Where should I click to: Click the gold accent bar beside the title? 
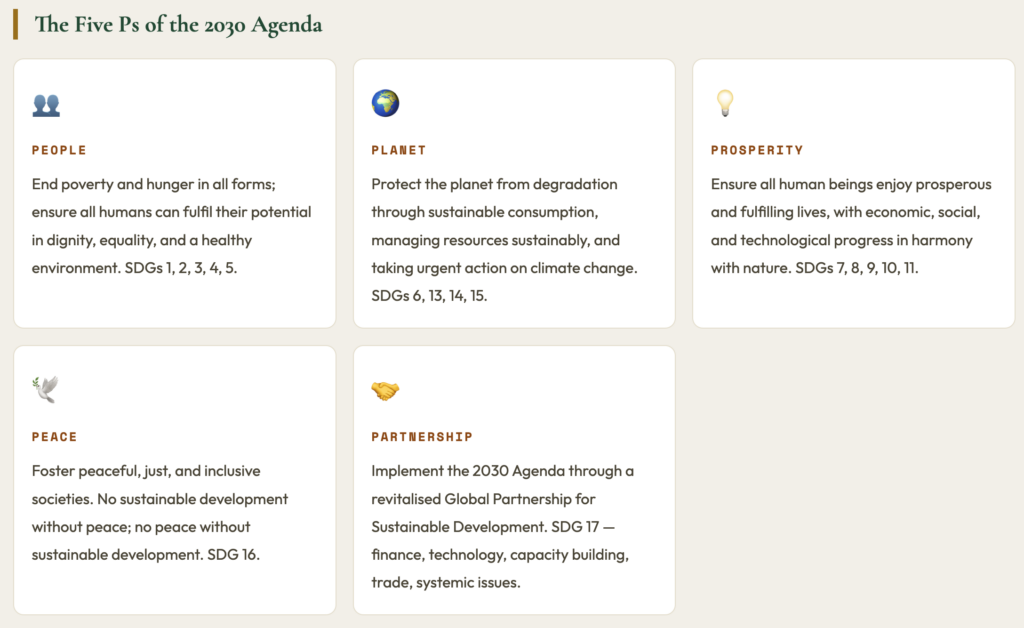click(x=16, y=25)
